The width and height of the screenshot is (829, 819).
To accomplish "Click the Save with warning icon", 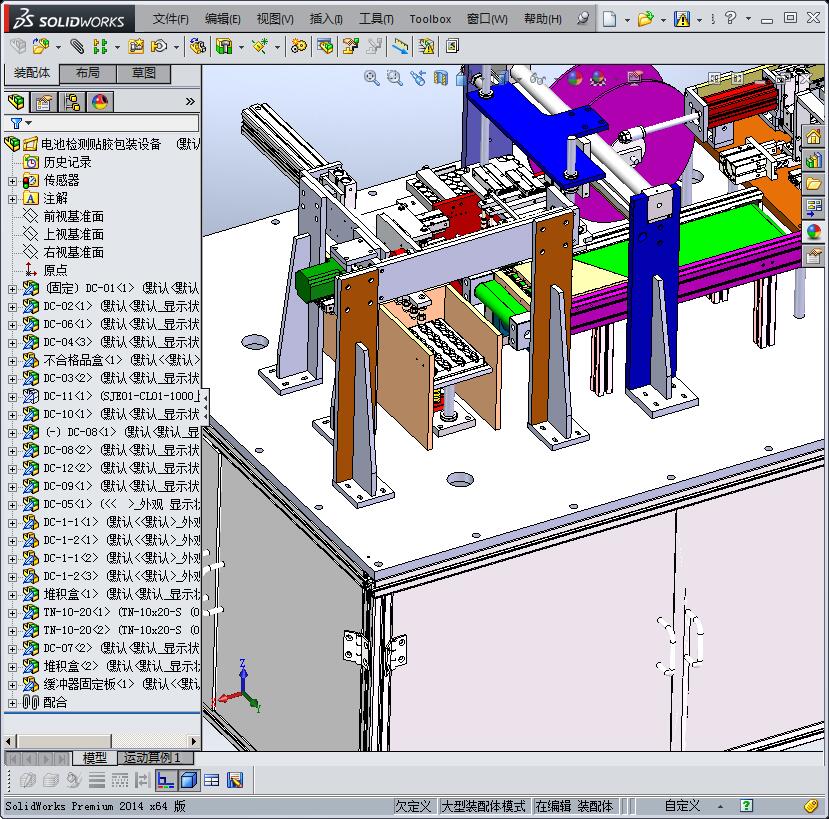I will pos(682,19).
